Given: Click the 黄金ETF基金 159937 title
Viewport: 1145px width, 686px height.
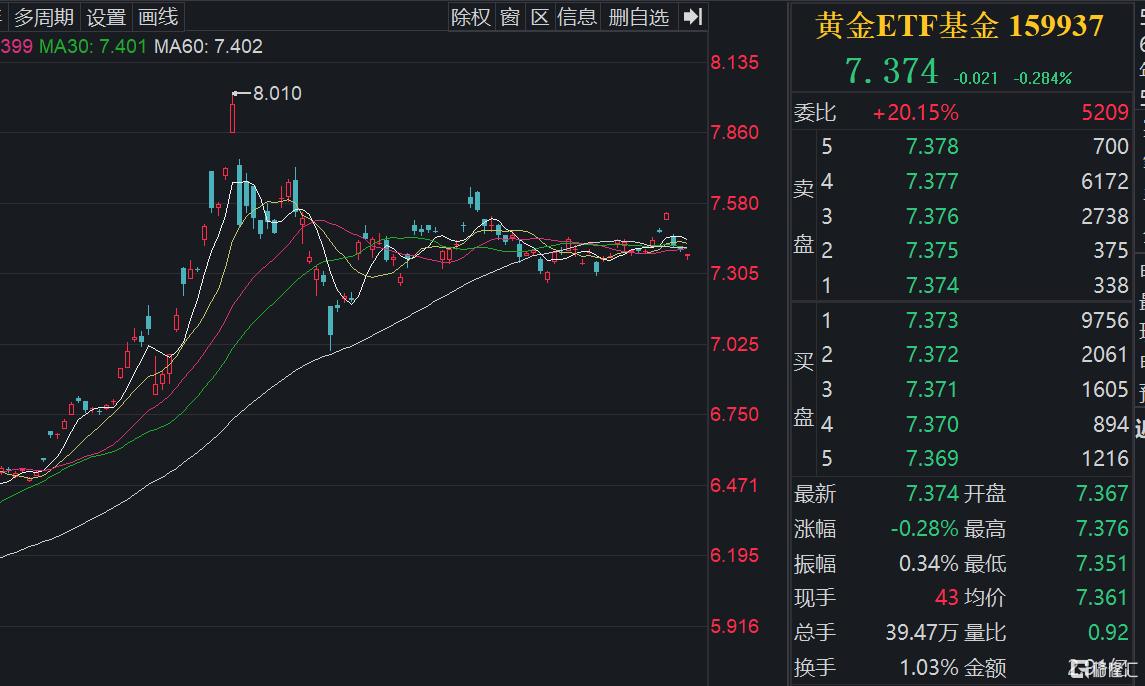Looking at the screenshot, I should [x=960, y=26].
